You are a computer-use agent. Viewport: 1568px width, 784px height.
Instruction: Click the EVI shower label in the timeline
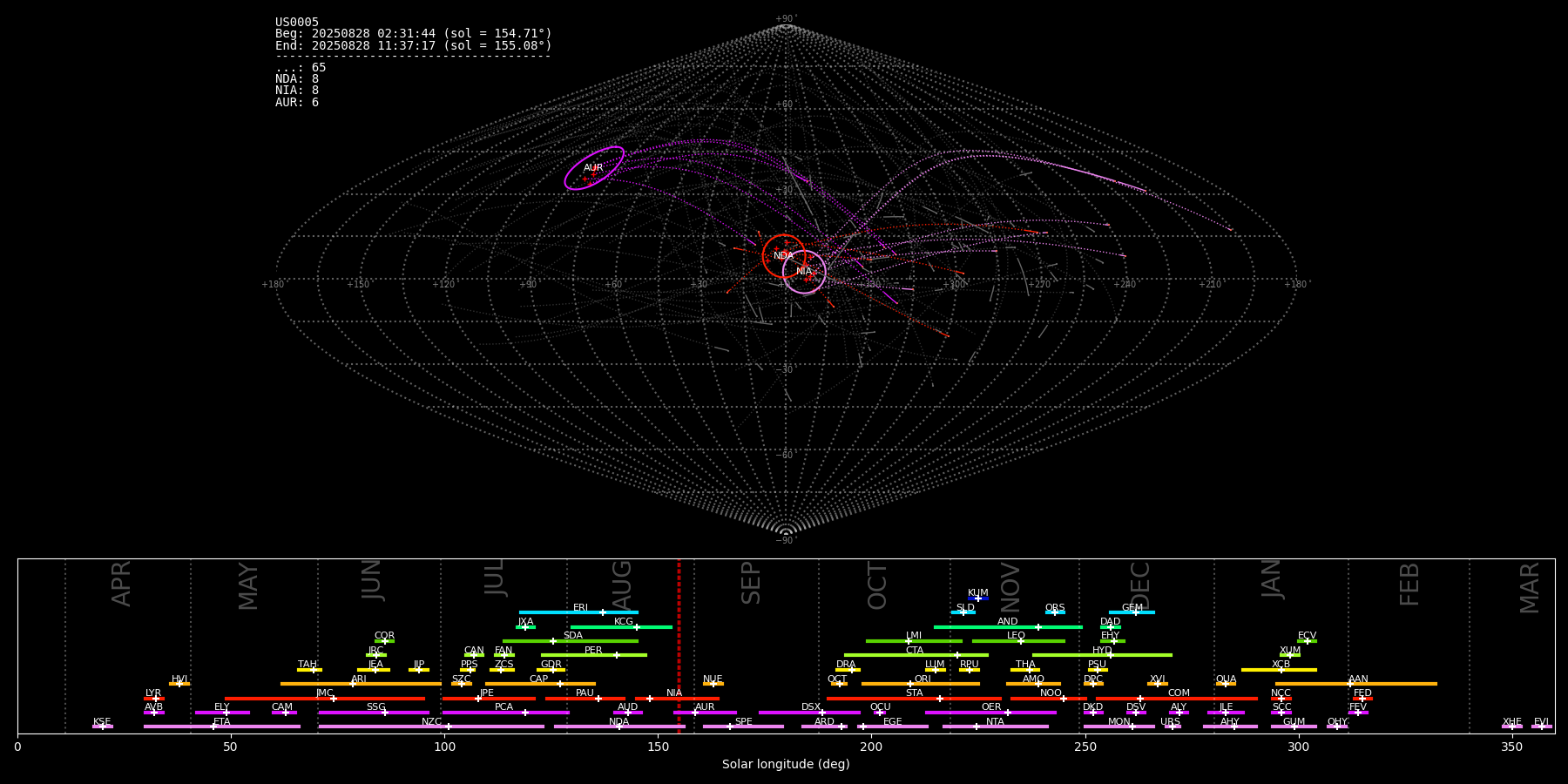(1541, 722)
